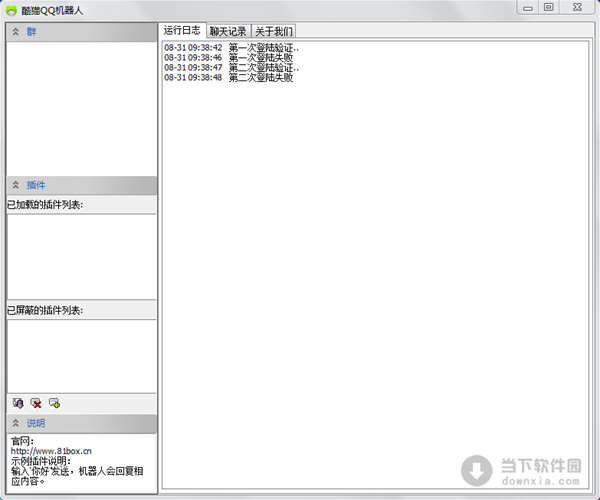Select log line 09:38:48 第二次登陆失败
The height and width of the screenshot is (500, 600).
(x=228, y=78)
